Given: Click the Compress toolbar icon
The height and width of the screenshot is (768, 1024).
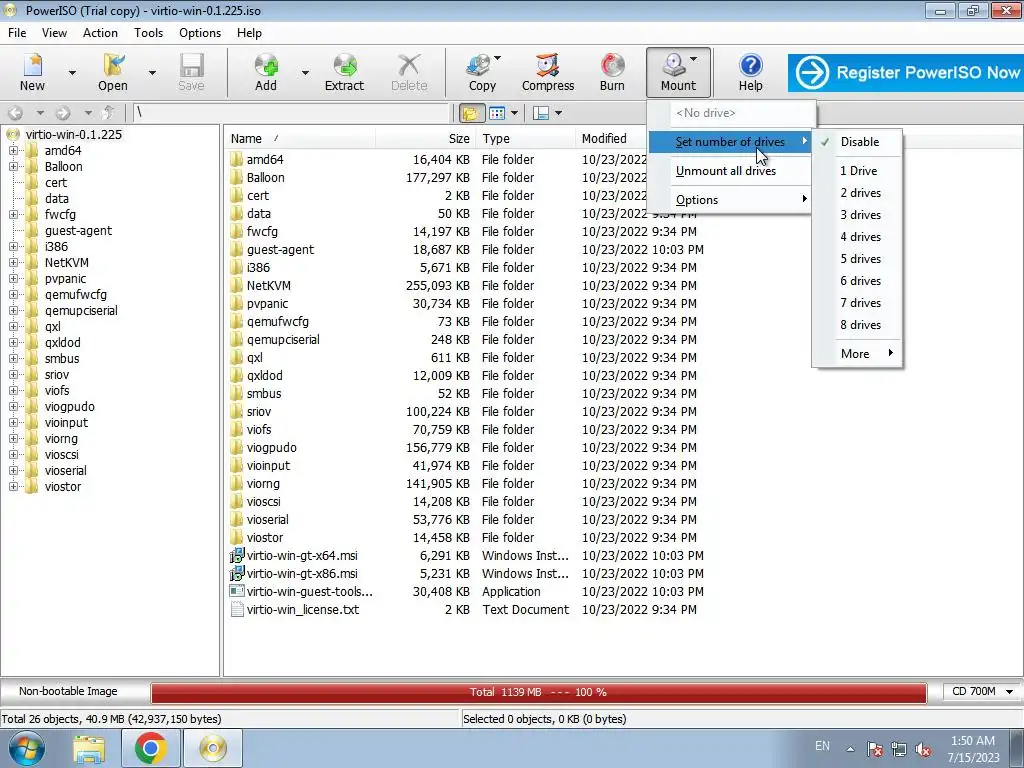Looking at the screenshot, I should pos(548,72).
